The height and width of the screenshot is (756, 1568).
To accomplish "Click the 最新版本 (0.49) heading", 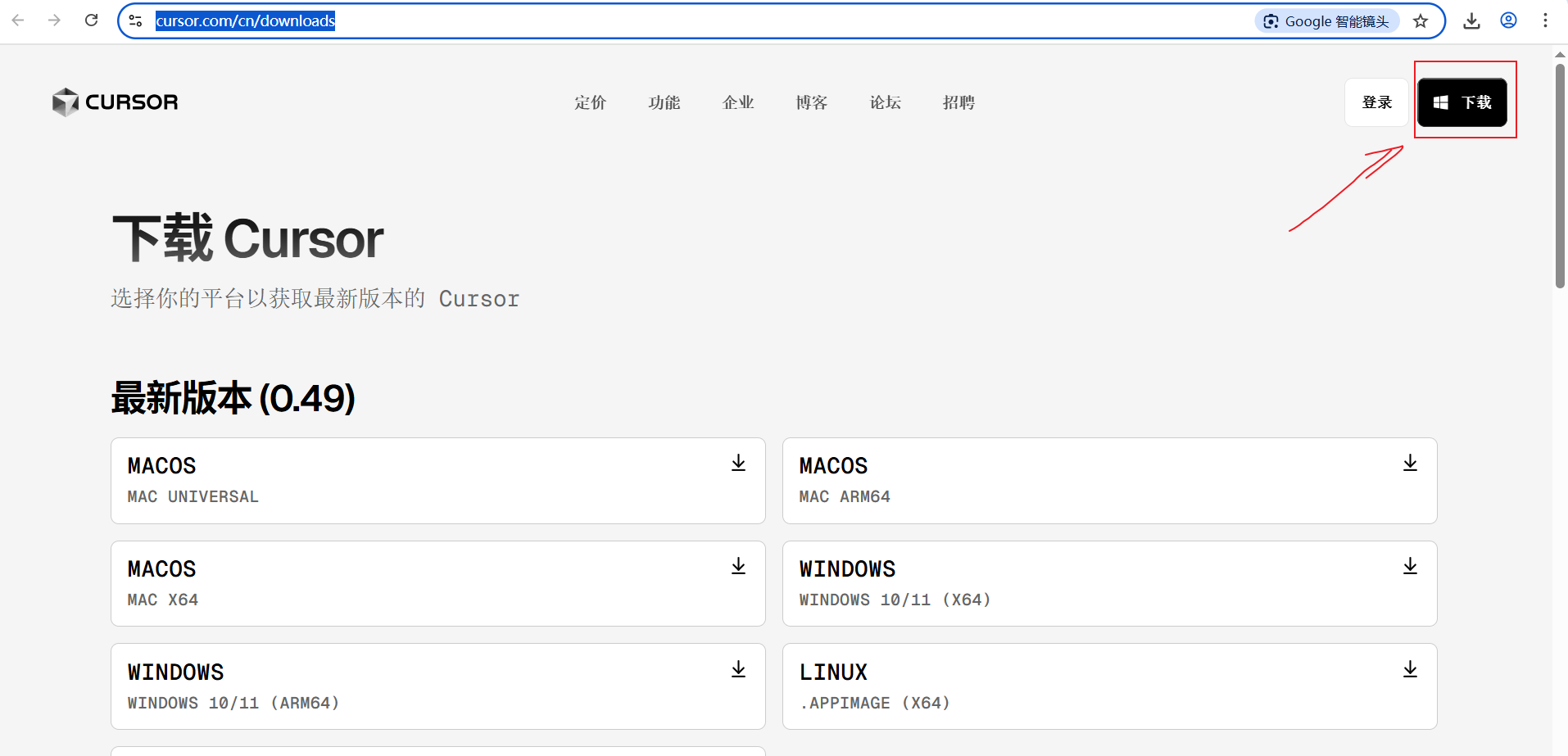I will pos(233,398).
